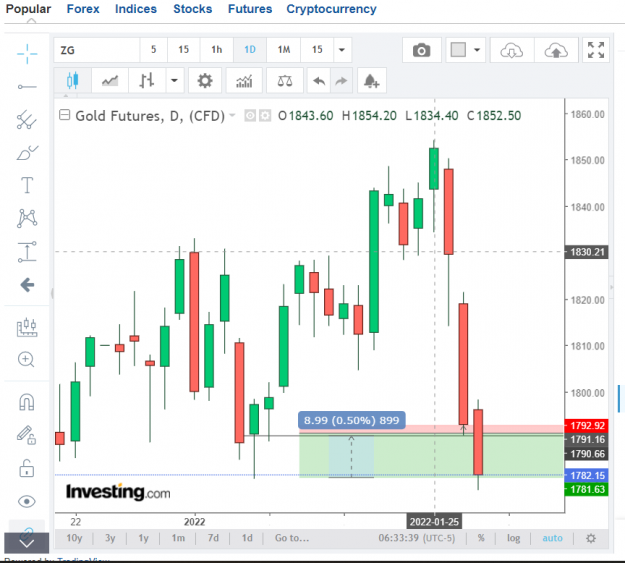This screenshot has height=563, width=625.
Task: Activate the zoom in tool
Action: click(26, 360)
